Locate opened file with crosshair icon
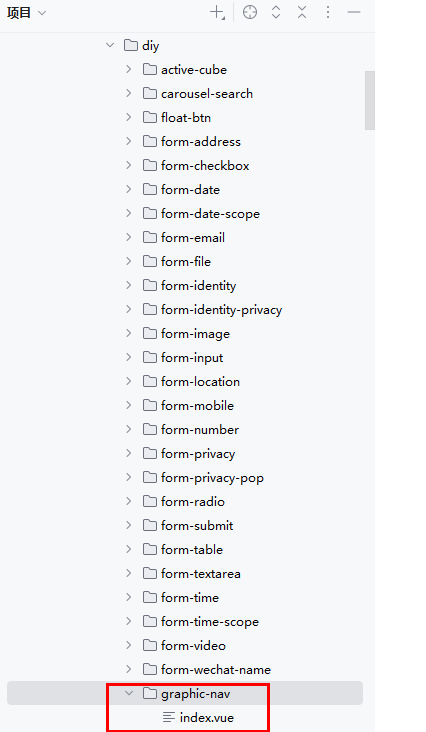 pyautogui.click(x=250, y=13)
